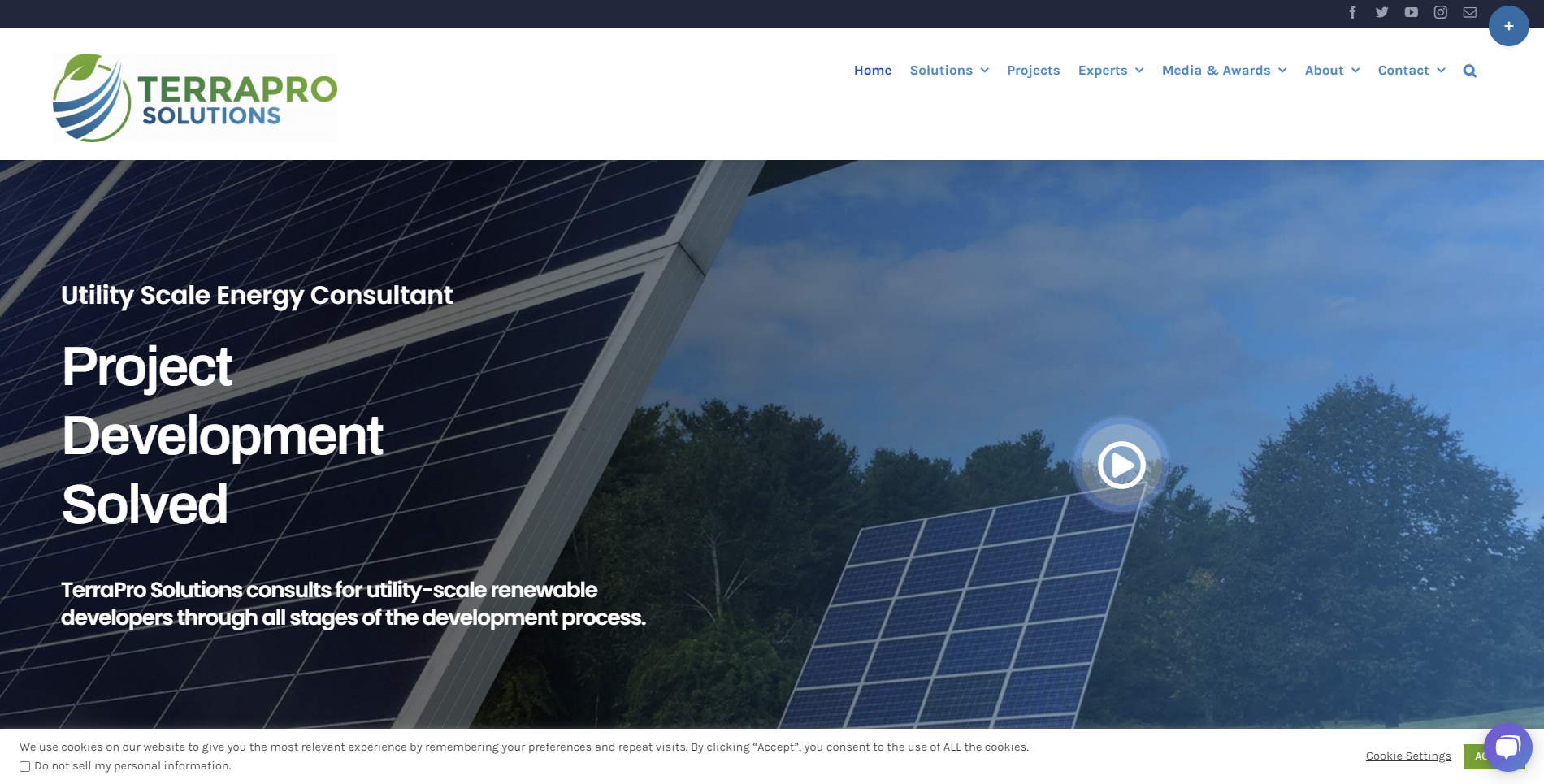The width and height of the screenshot is (1544, 784).
Task: Click the email envelope icon
Action: 1469,12
